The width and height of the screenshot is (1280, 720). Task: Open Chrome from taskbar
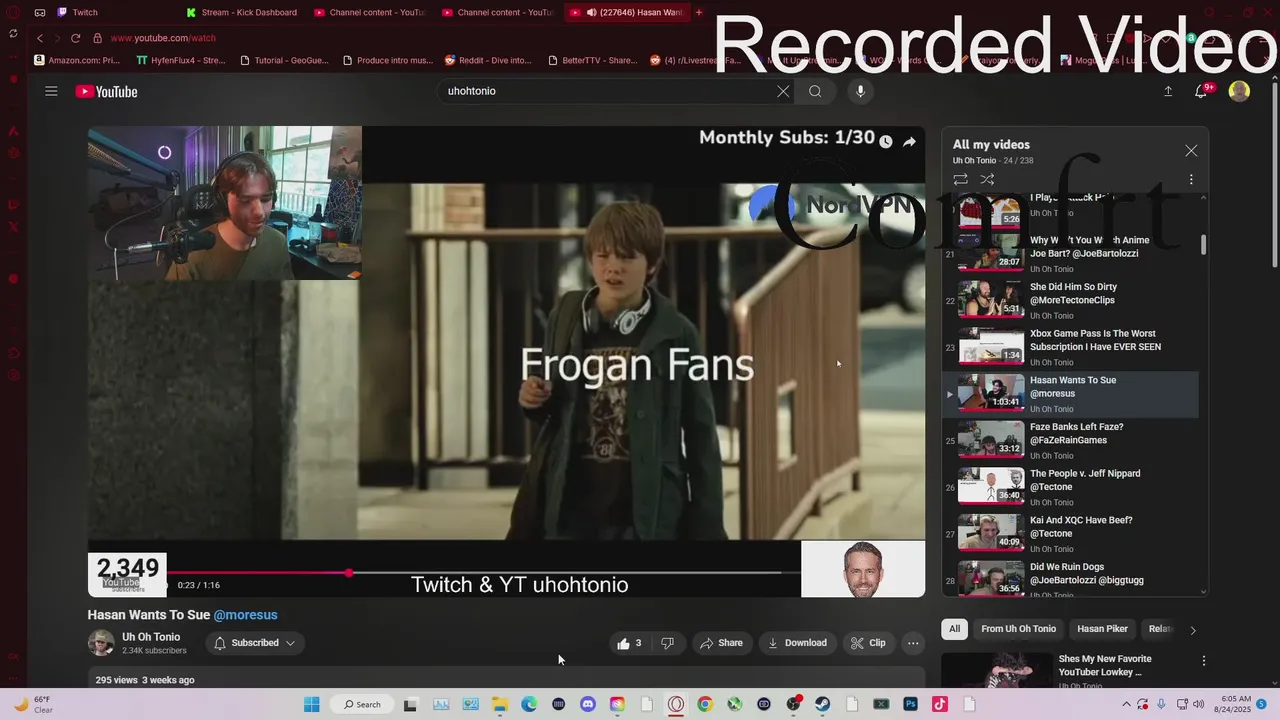point(705,704)
